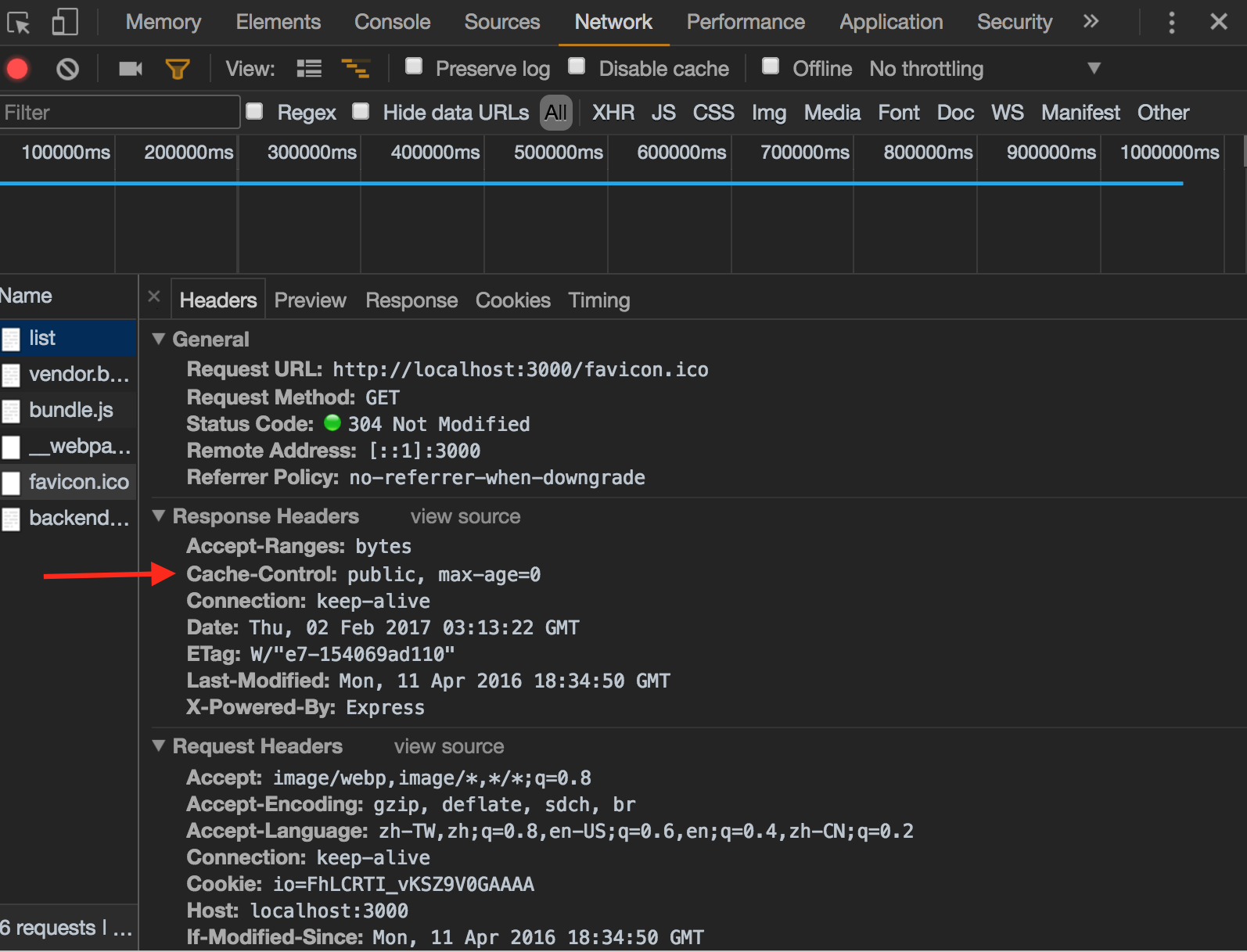The height and width of the screenshot is (952, 1247).
Task: Filter requests by Manifest
Action: [x=1080, y=113]
